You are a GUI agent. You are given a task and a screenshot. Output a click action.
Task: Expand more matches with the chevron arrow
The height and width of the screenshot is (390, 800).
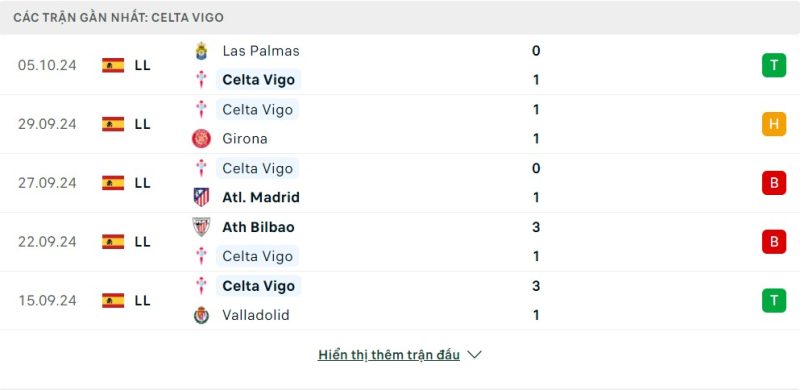tap(474, 355)
